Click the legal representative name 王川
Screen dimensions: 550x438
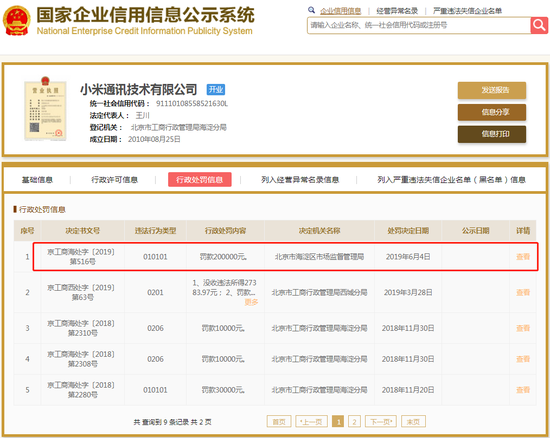coord(142,115)
